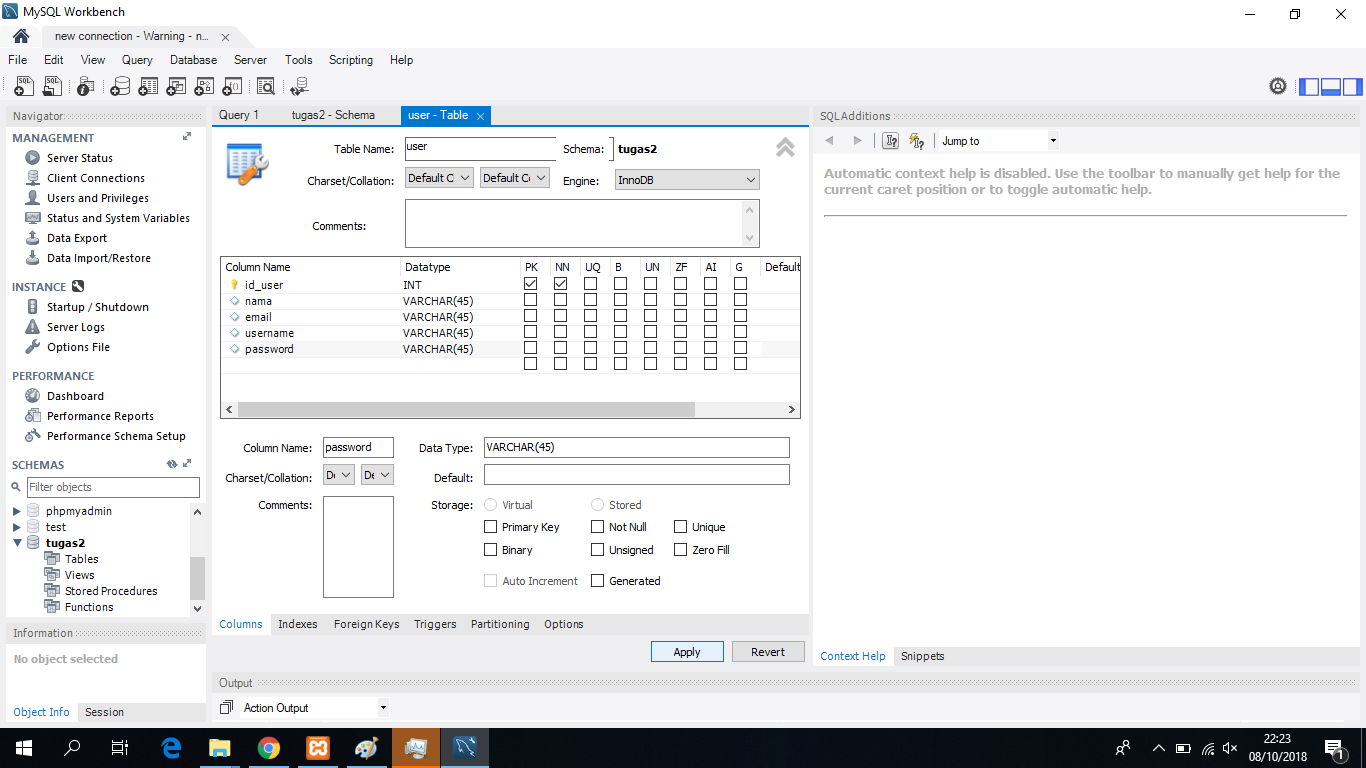
Task: Click the back arrow in SQL Additions
Action: tap(829, 141)
